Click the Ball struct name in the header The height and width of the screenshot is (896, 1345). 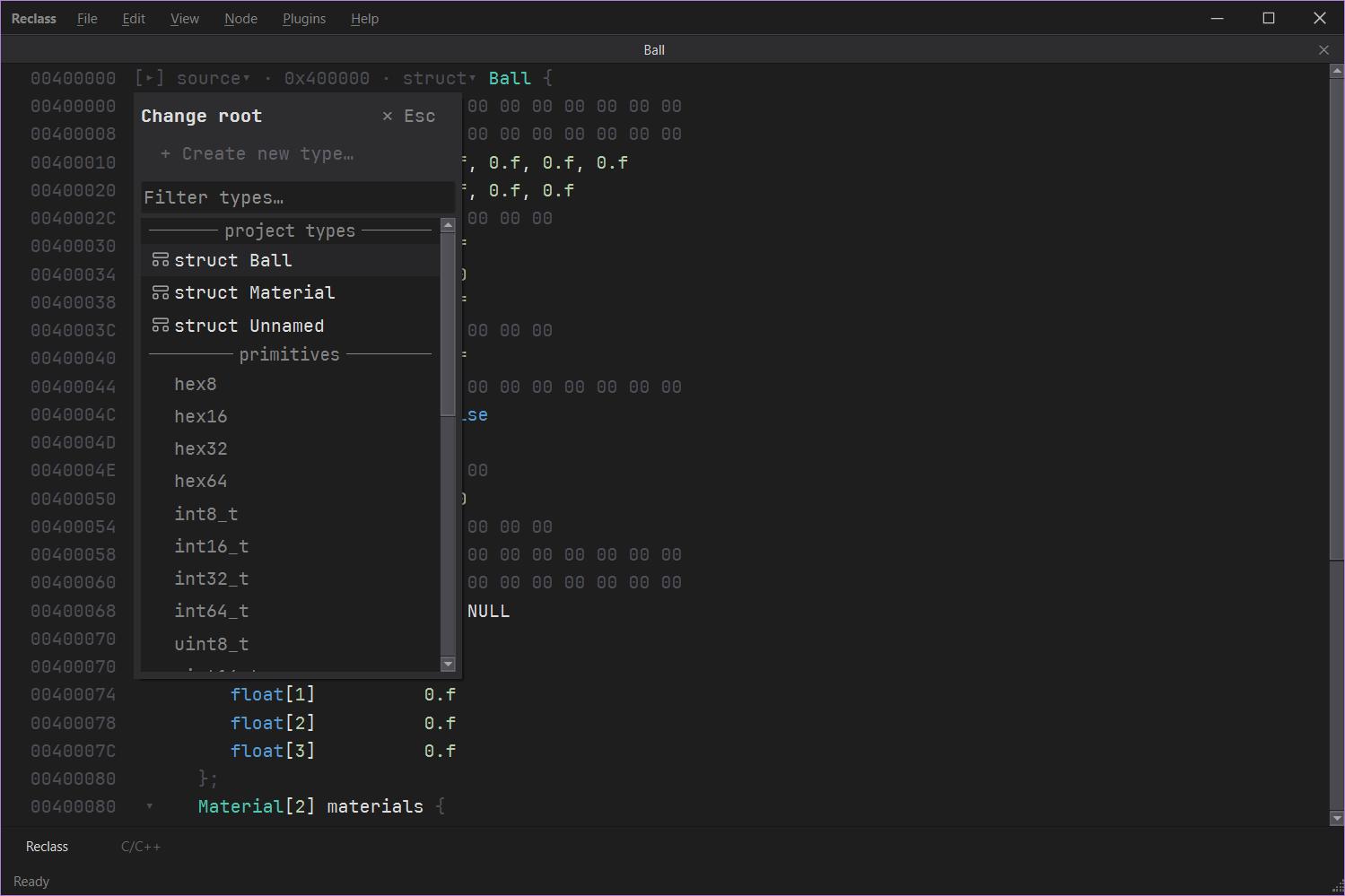510,79
